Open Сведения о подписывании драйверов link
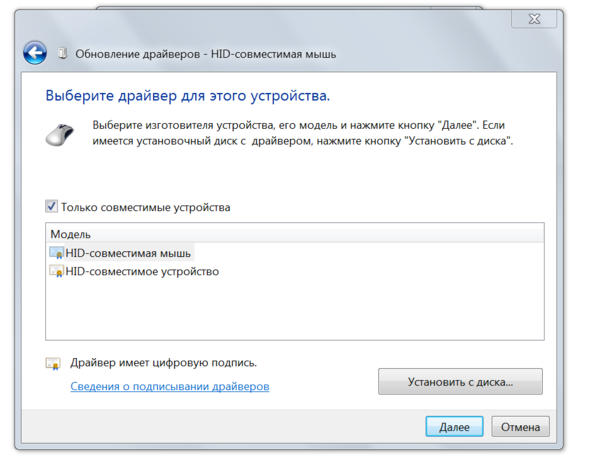This screenshot has width=600, height=458. click(x=170, y=386)
